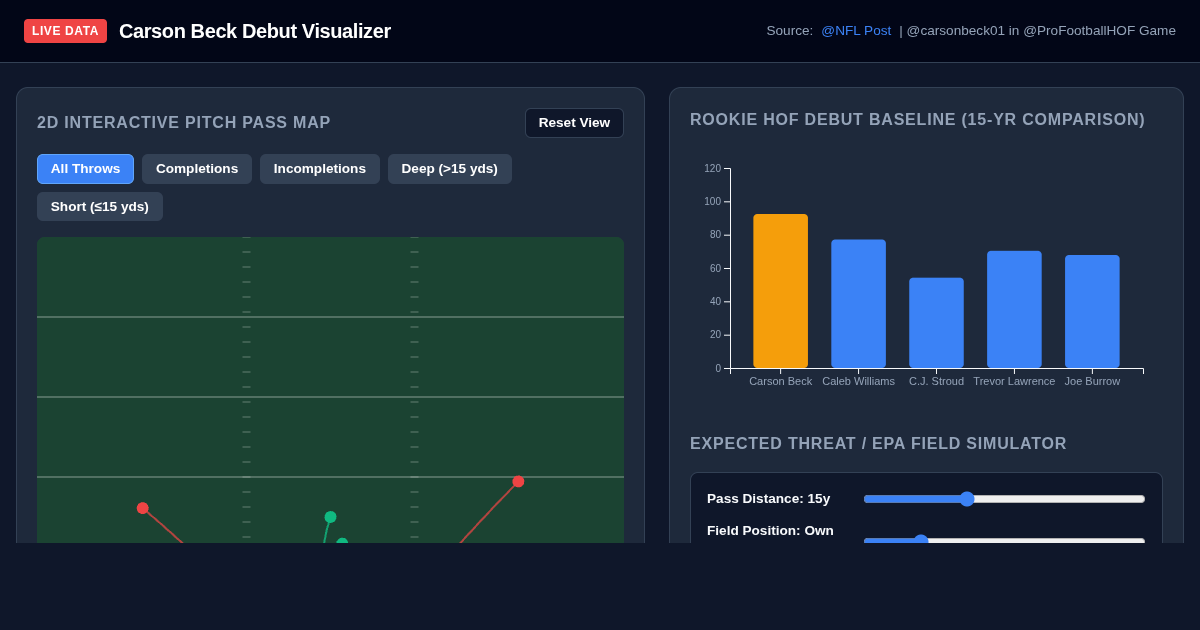Select the Short (≤15 yds) filter
This screenshot has height=630, width=1200.
(100, 207)
